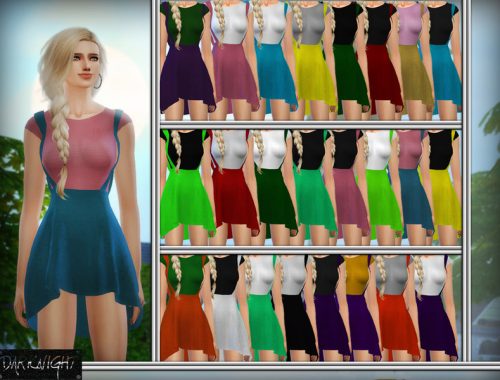The height and width of the screenshot is (380, 500).
Task: Pick the green top with purple skirt swatch
Action: click(x=187, y=60)
